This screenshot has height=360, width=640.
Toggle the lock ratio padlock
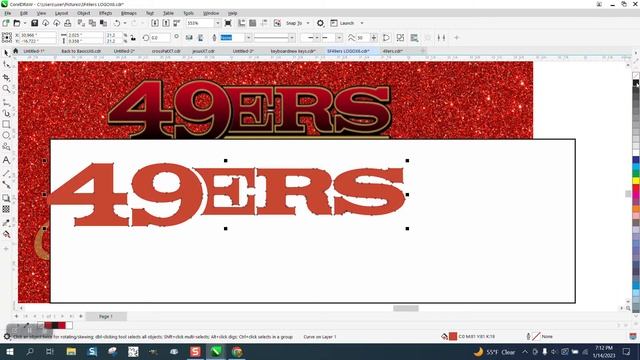(133, 38)
